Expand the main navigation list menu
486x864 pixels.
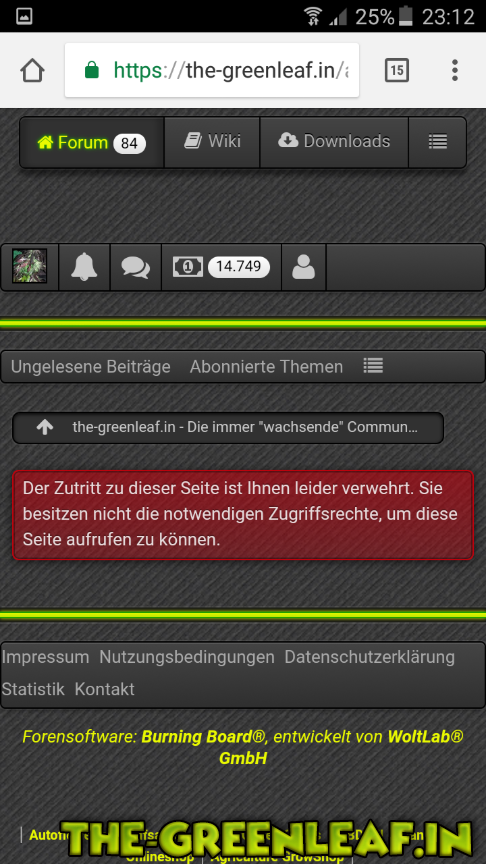point(438,142)
